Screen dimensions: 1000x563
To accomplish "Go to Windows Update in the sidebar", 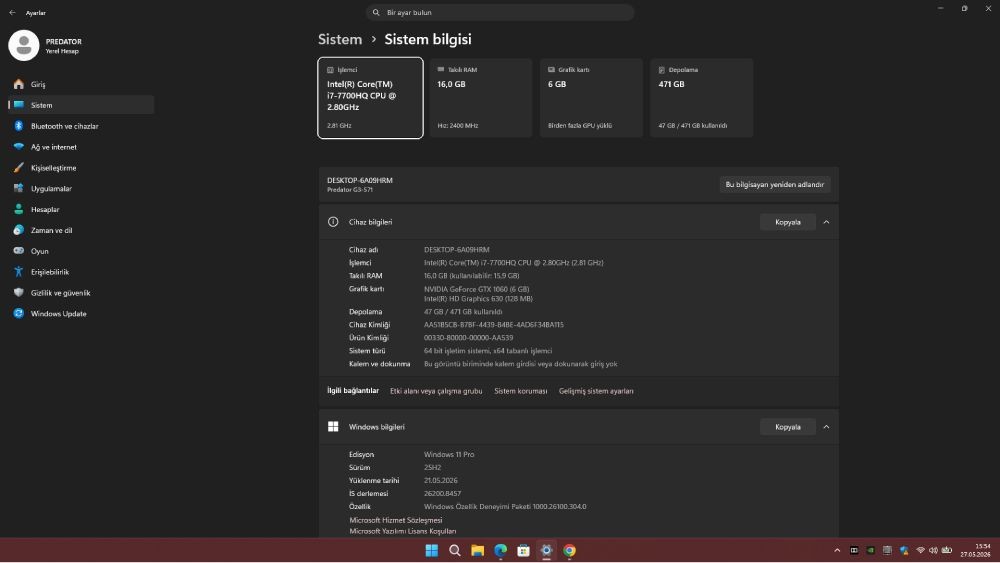I will (x=58, y=314).
